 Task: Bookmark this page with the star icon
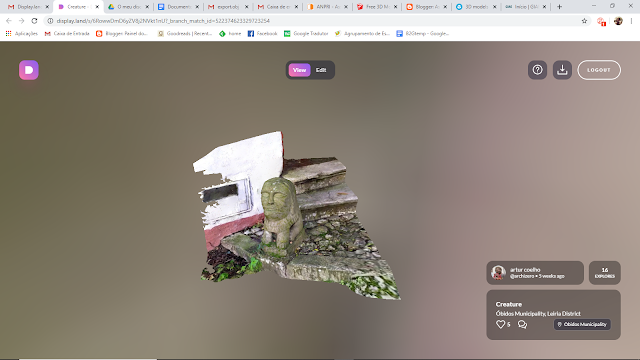click(x=584, y=21)
